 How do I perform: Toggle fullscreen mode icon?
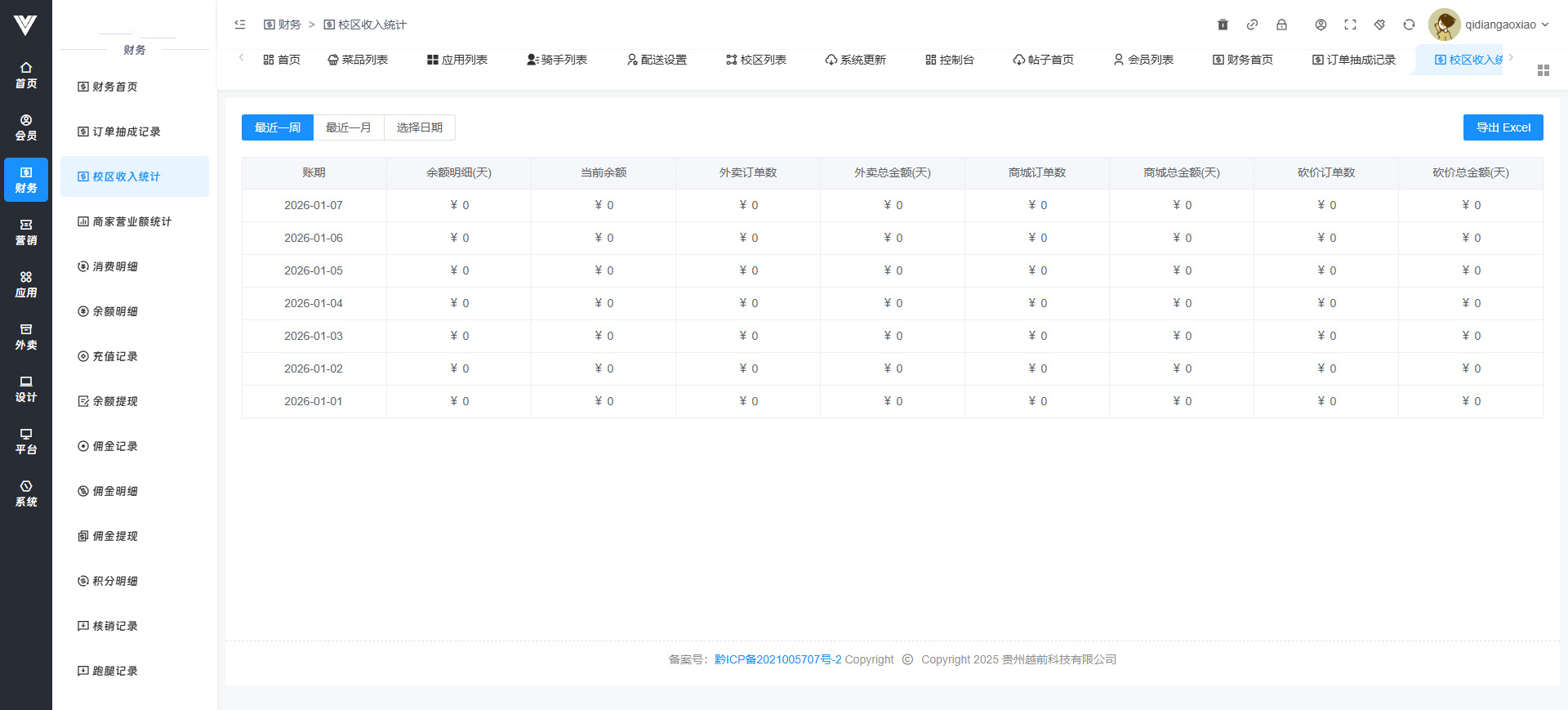click(1350, 25)
